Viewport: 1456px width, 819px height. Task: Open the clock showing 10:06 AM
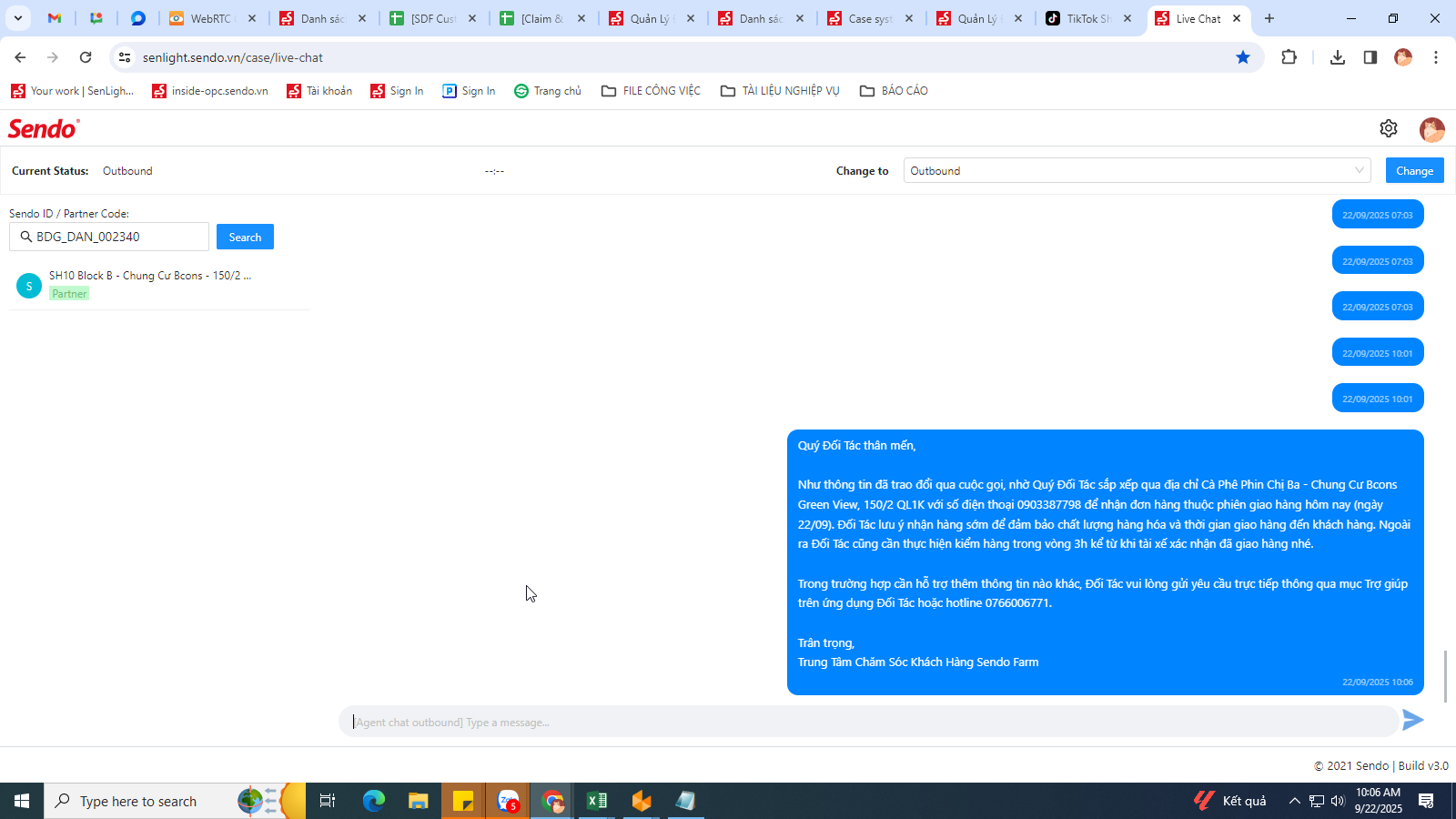tap(1379, 801)
